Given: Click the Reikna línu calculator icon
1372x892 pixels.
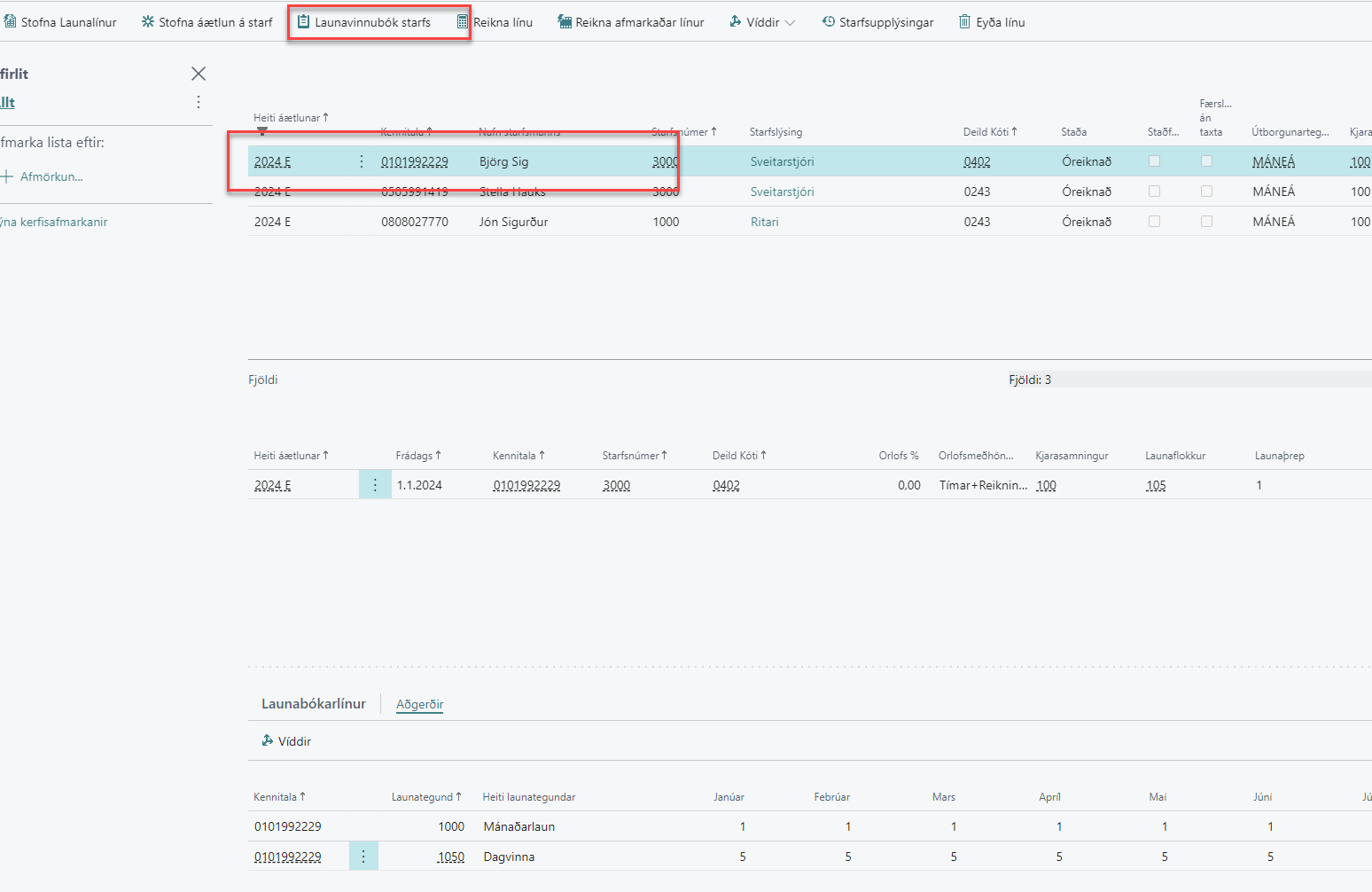Looking at the screenshot, I should [463, 22].
